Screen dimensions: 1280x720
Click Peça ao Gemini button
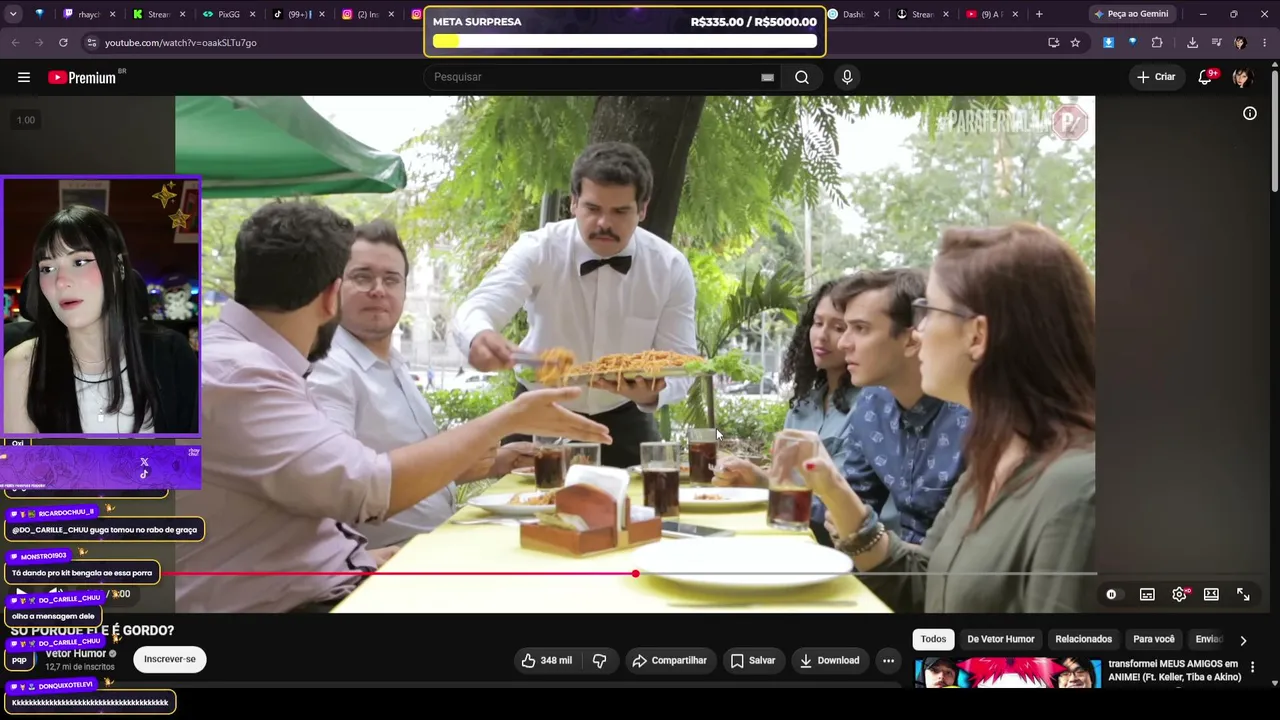coord(1131,14)
